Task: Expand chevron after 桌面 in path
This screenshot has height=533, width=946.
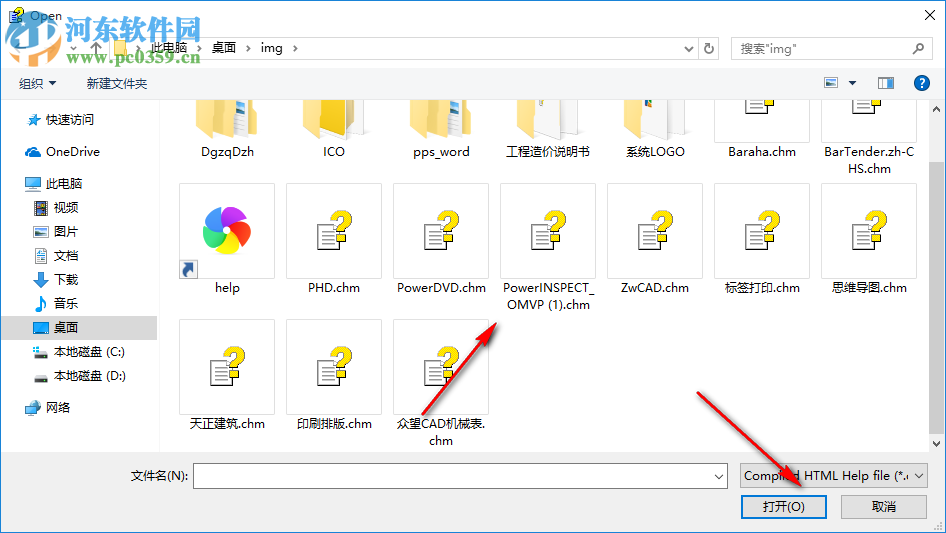Action: point(248,48)
